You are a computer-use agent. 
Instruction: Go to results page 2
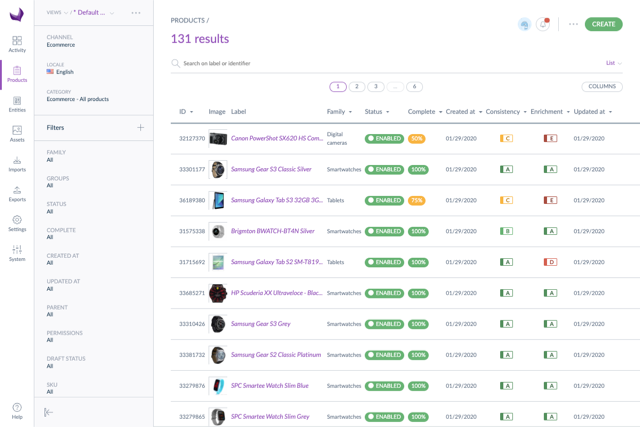click(x=357, y=87)
